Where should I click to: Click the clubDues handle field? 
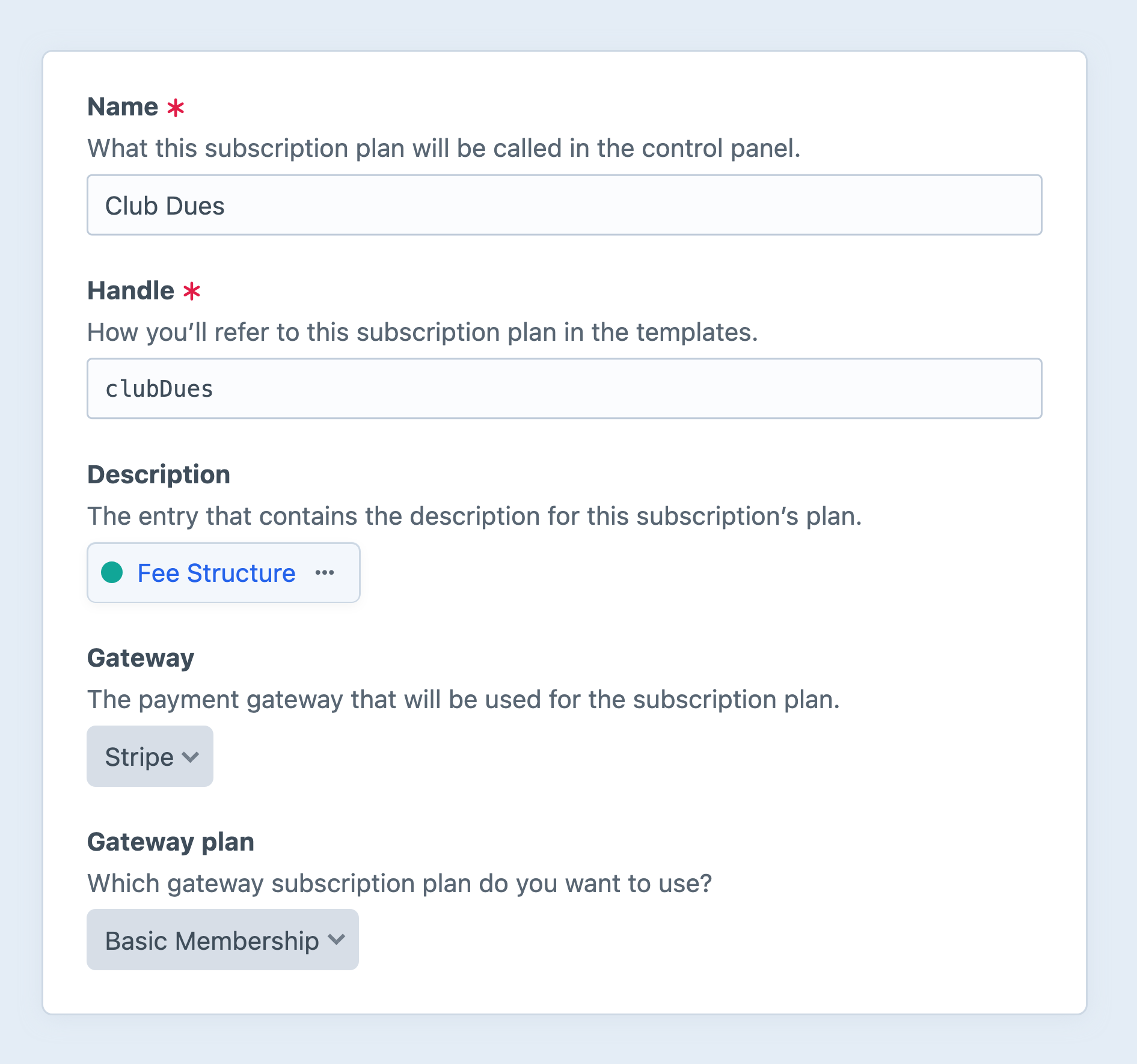tap(564, 388)
